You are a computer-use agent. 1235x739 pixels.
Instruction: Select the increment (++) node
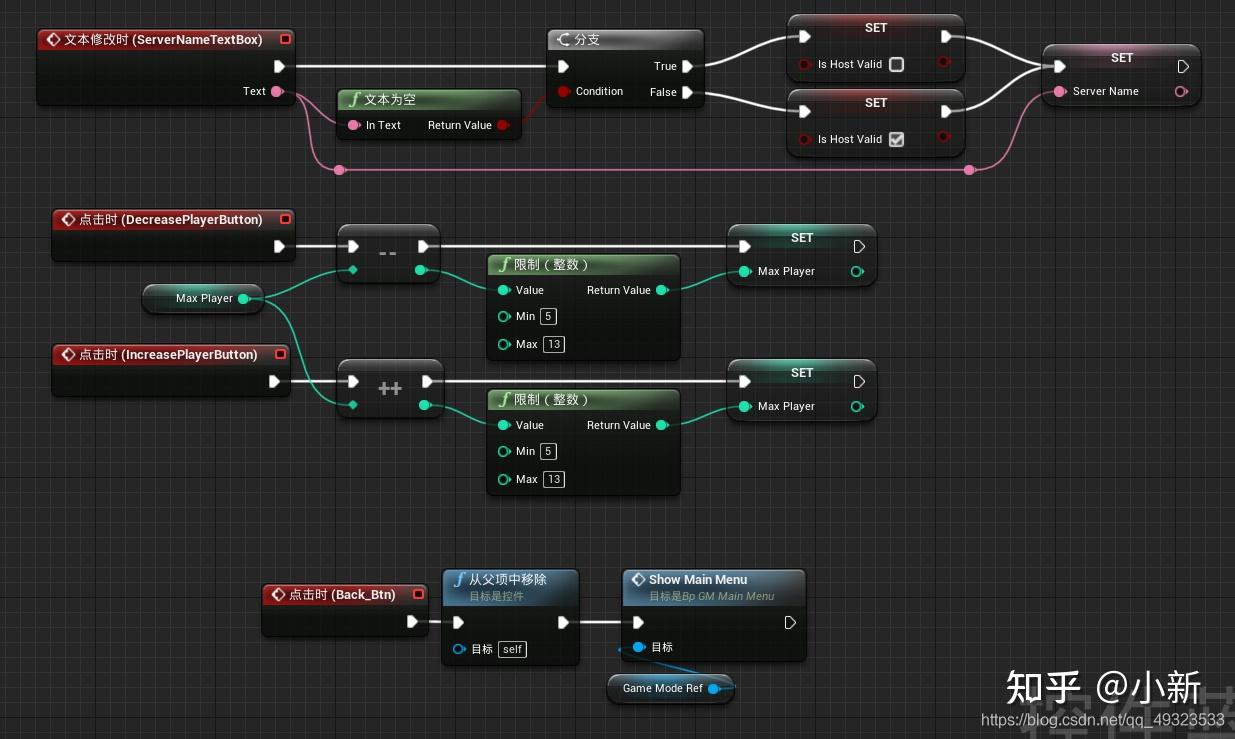(389, 387)
